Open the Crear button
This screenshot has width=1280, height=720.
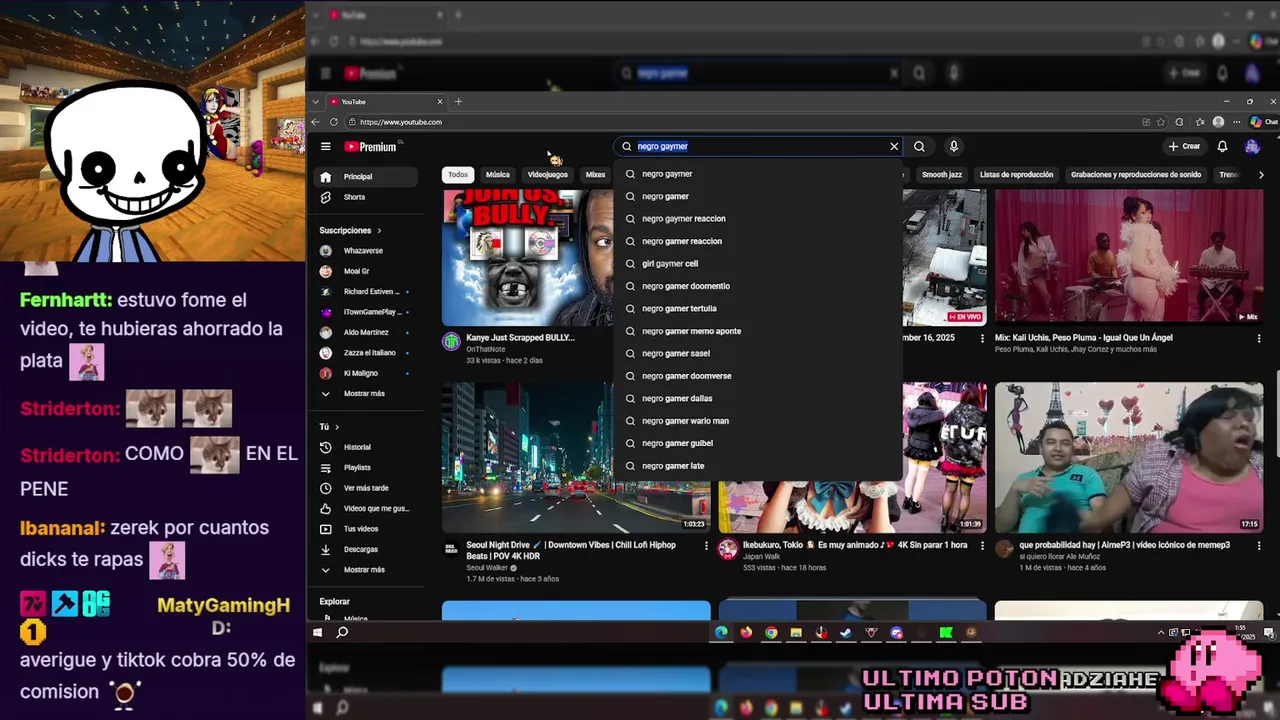[1184, 146]
